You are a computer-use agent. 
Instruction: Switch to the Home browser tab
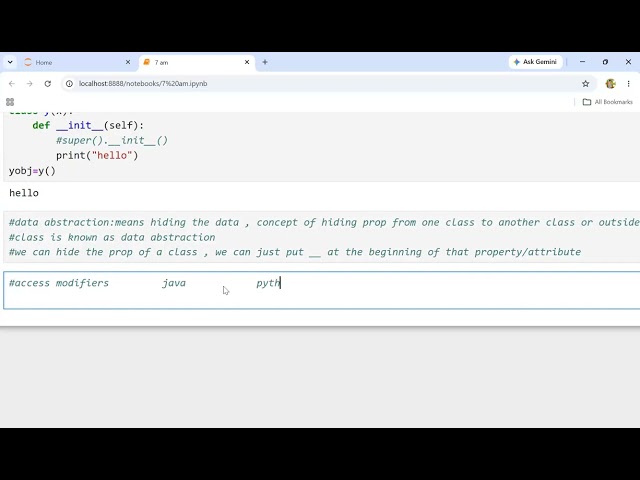tap(78, 62)
